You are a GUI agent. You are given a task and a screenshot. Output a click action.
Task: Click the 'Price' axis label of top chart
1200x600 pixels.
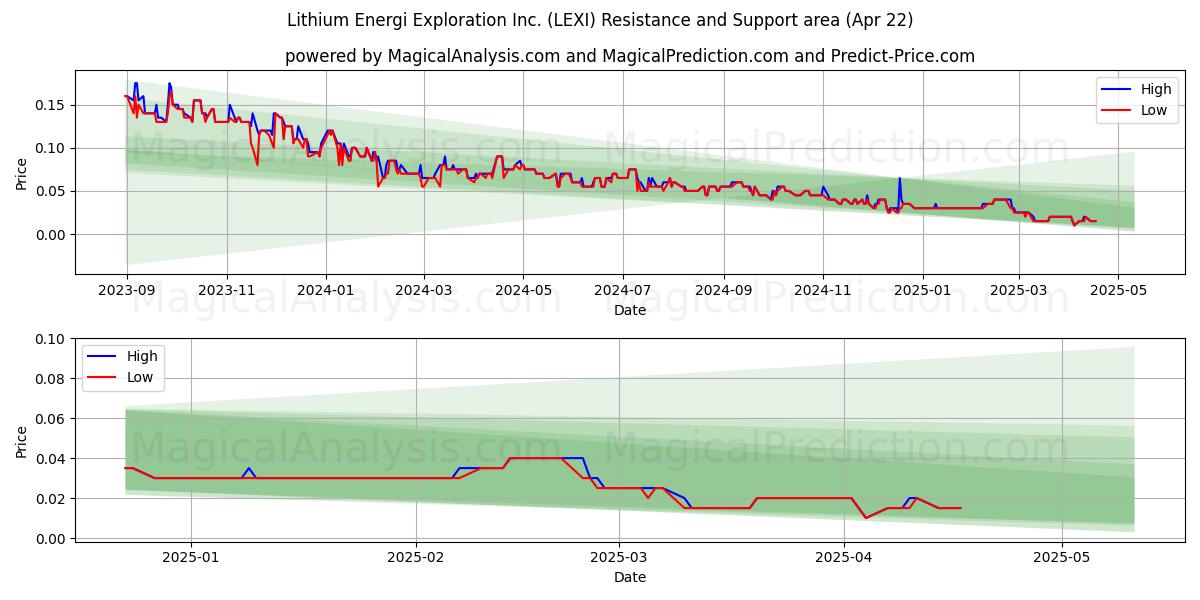click(22, 173)
